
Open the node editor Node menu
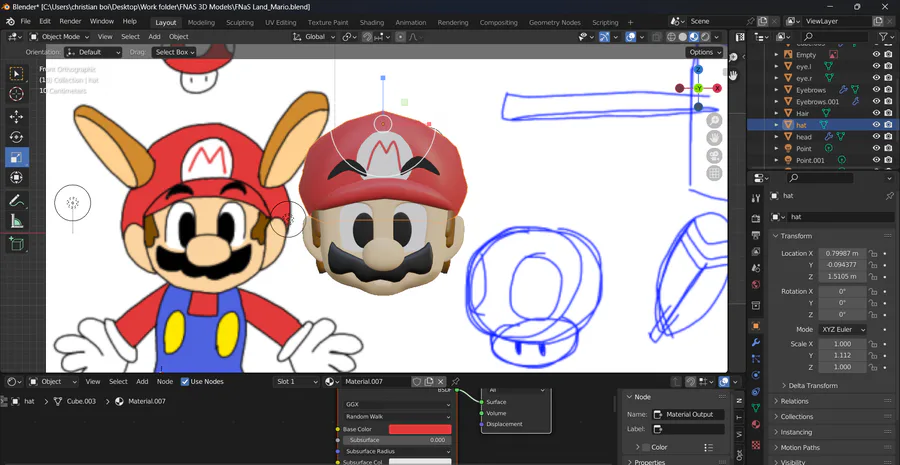coord(165,381)
